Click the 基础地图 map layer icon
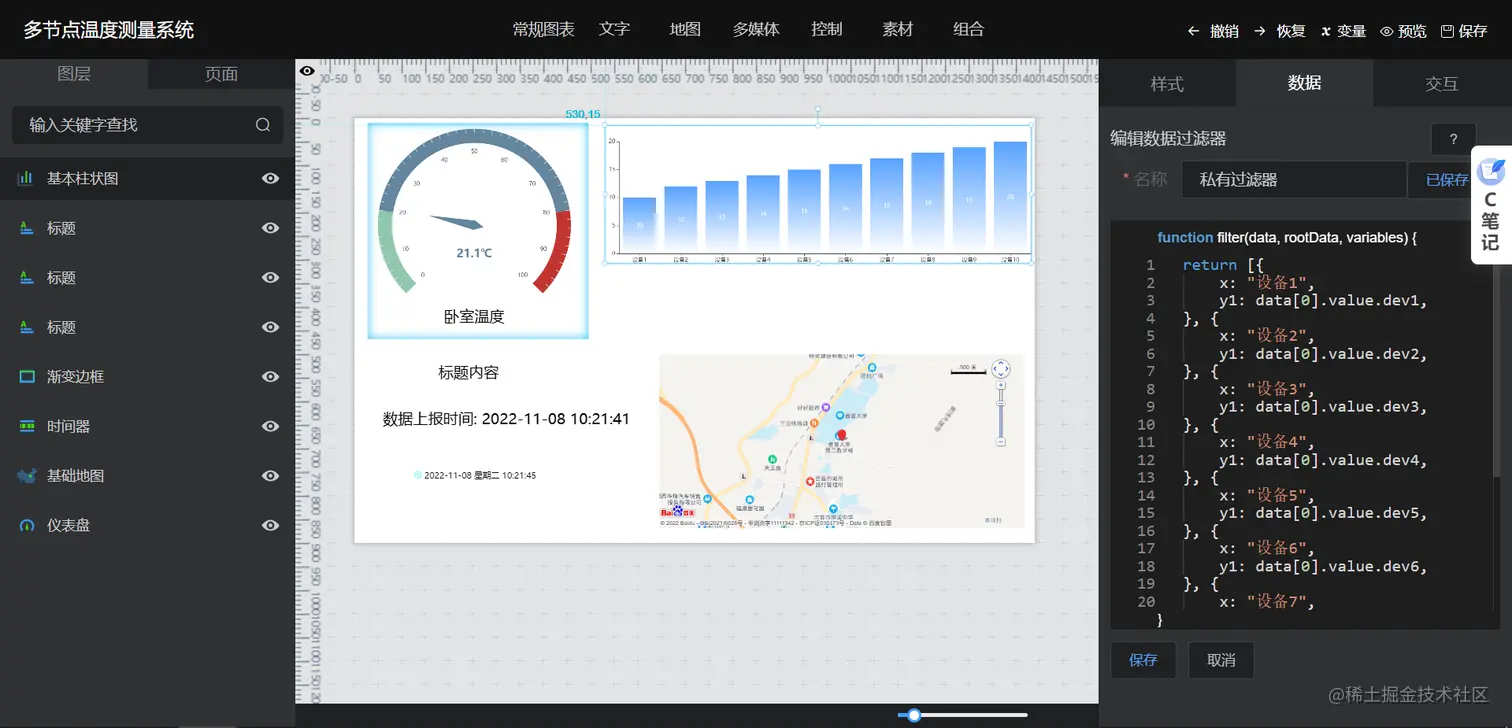The width and height of the screenshot is (1512, 728). [27, 476]
